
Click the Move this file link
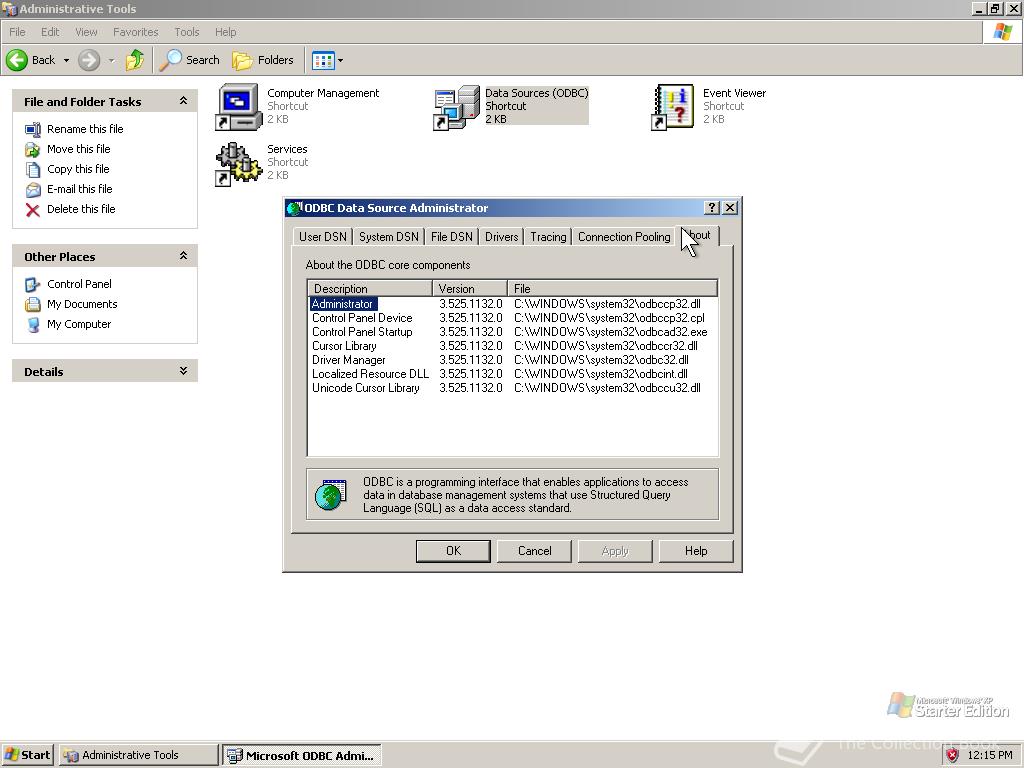(78, 150)
